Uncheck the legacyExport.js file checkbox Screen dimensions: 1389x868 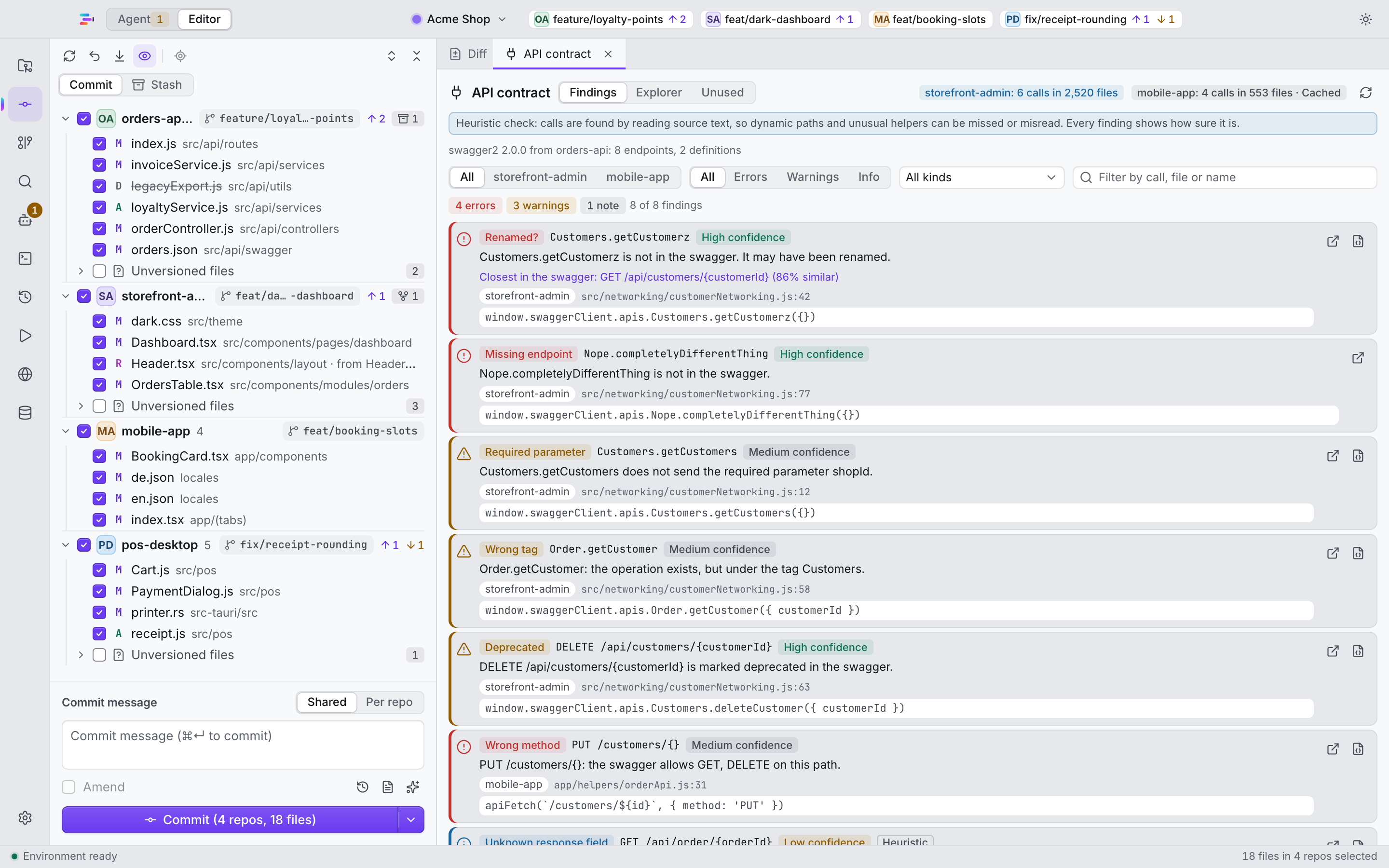[99, 186]
